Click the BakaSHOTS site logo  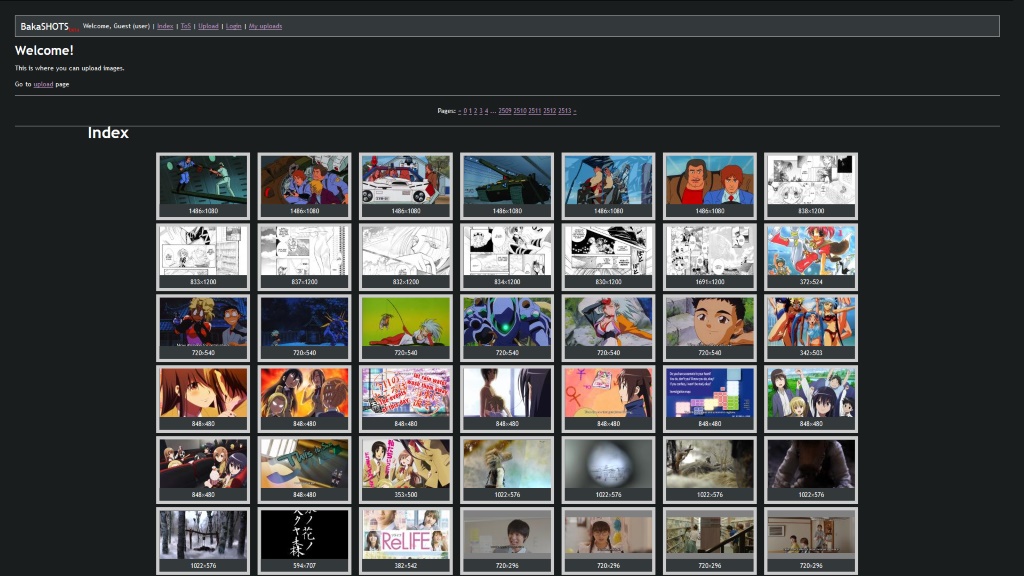(44, 26)
